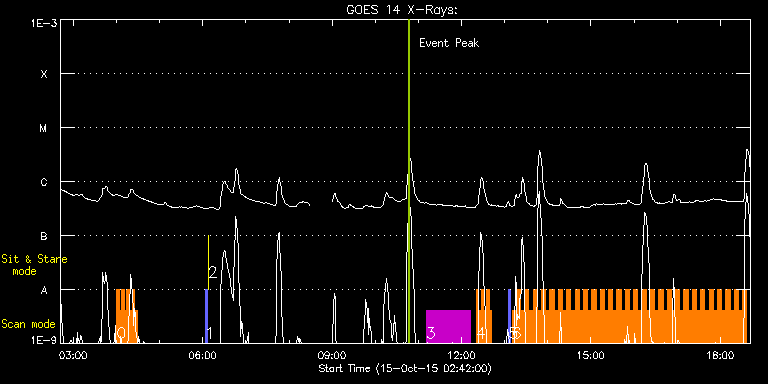Click the 1E-3 top axis value
Screen dimensions: 768x384
coord(44,23)
